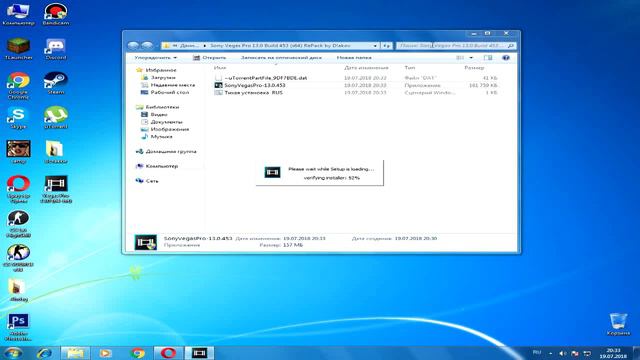Click the network icon in the system tray
The image size is (640, 360).
pyautogui.click(x=587, y=353)
